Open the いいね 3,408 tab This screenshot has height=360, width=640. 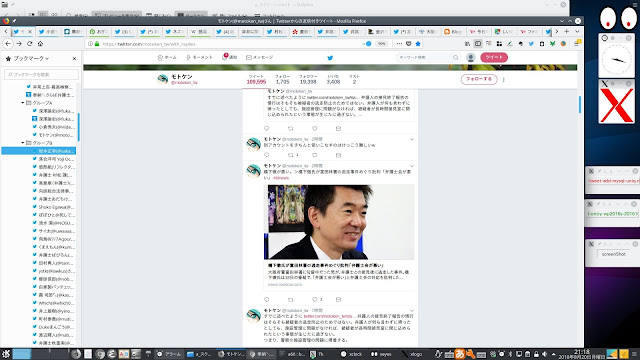click(x=333, y=79)
